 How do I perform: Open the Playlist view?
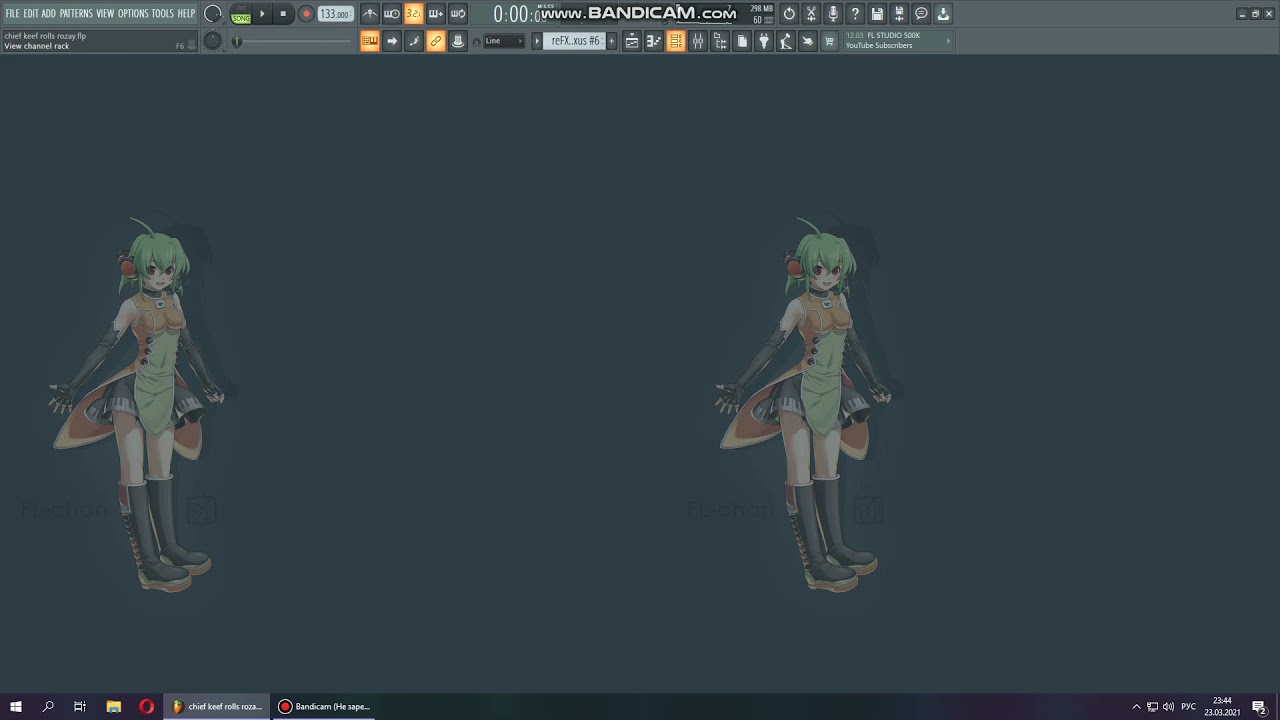tap(632, 41)
